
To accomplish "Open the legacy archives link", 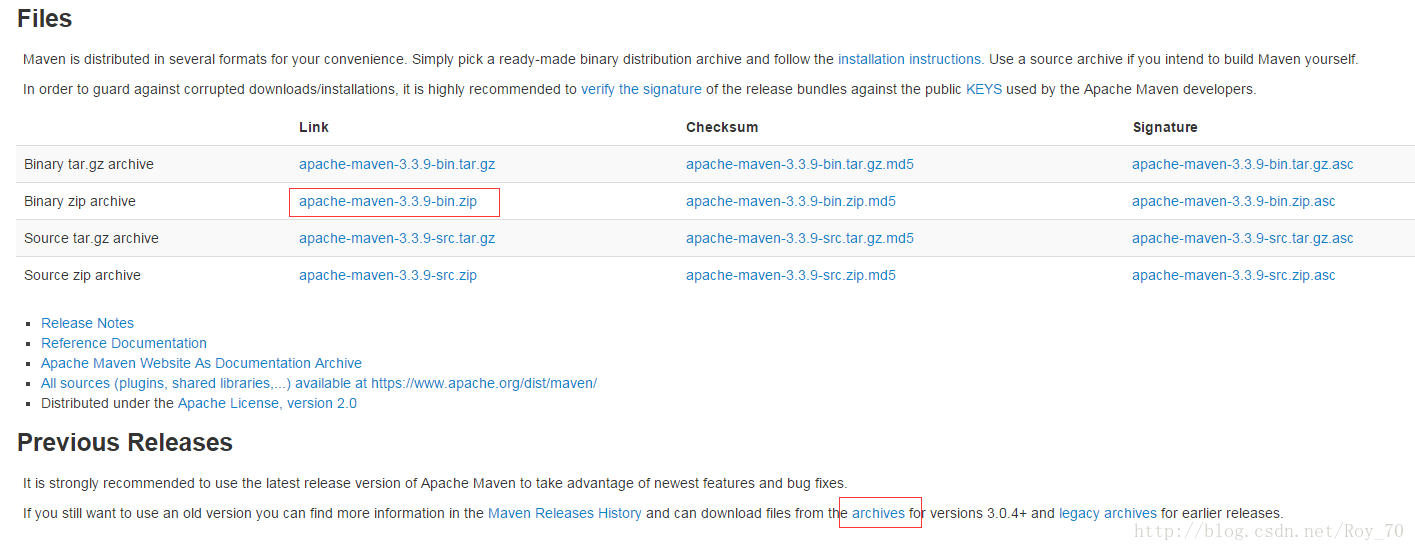I will (x=1107, y=513).
